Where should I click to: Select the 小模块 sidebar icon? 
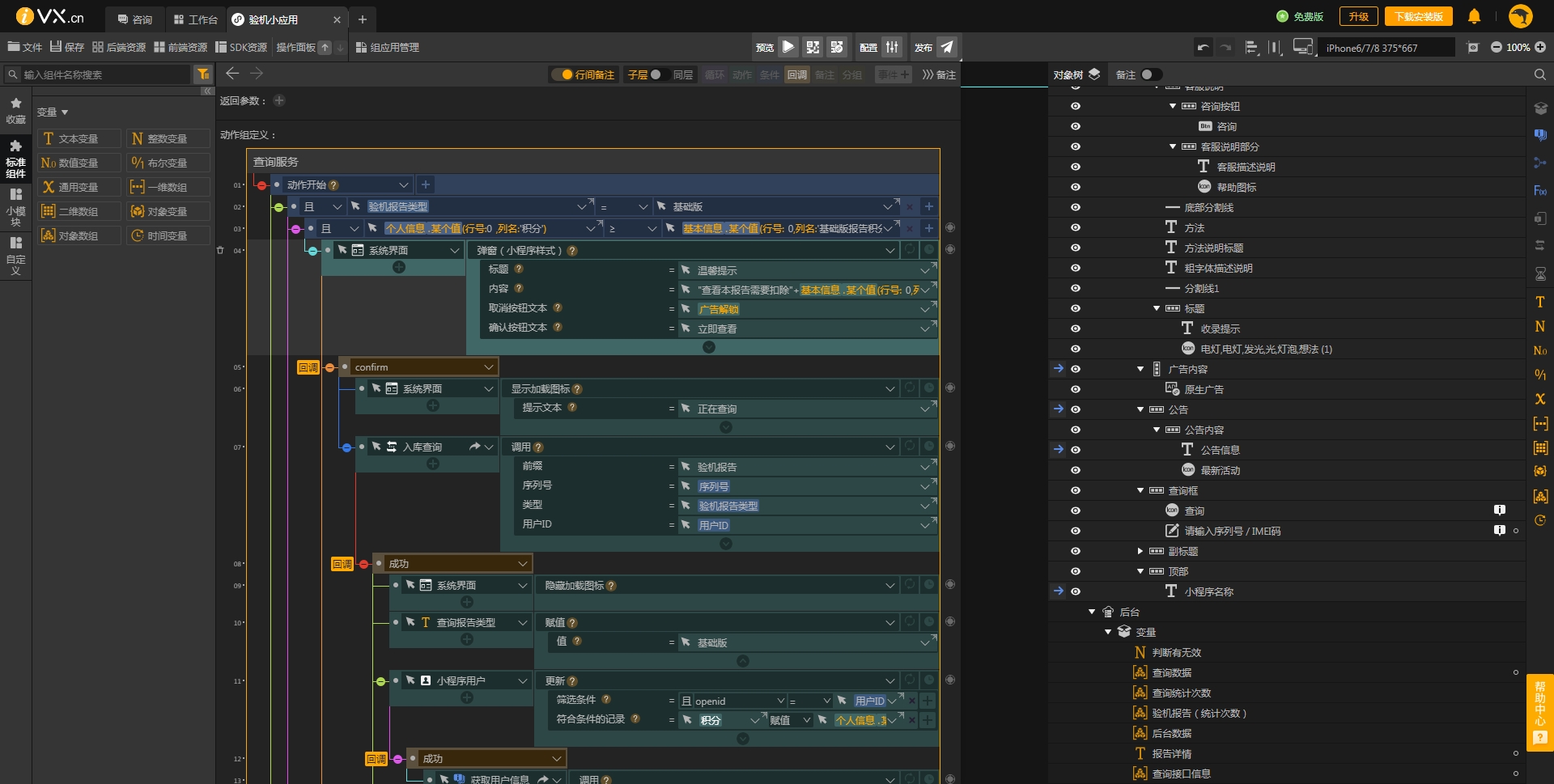pos(15,207)
